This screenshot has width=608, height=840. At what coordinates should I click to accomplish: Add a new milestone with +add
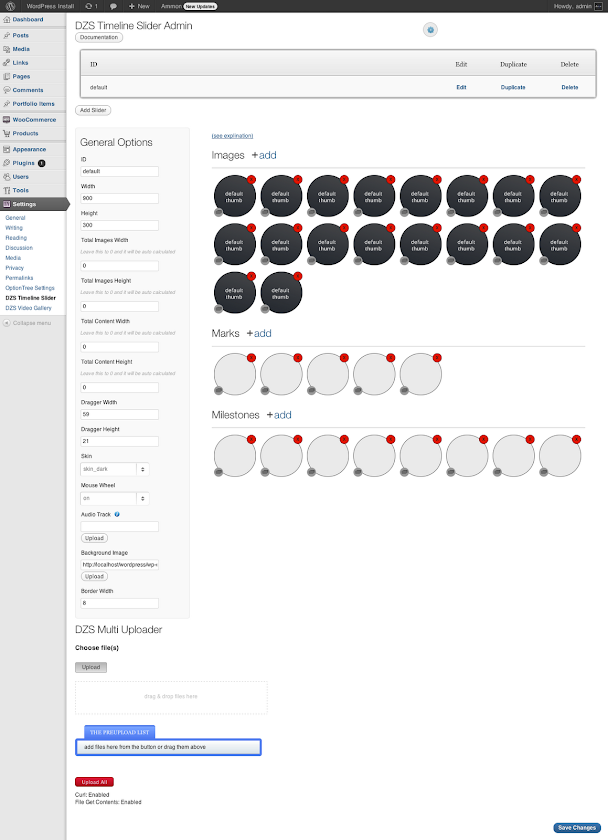coord(279,415)
